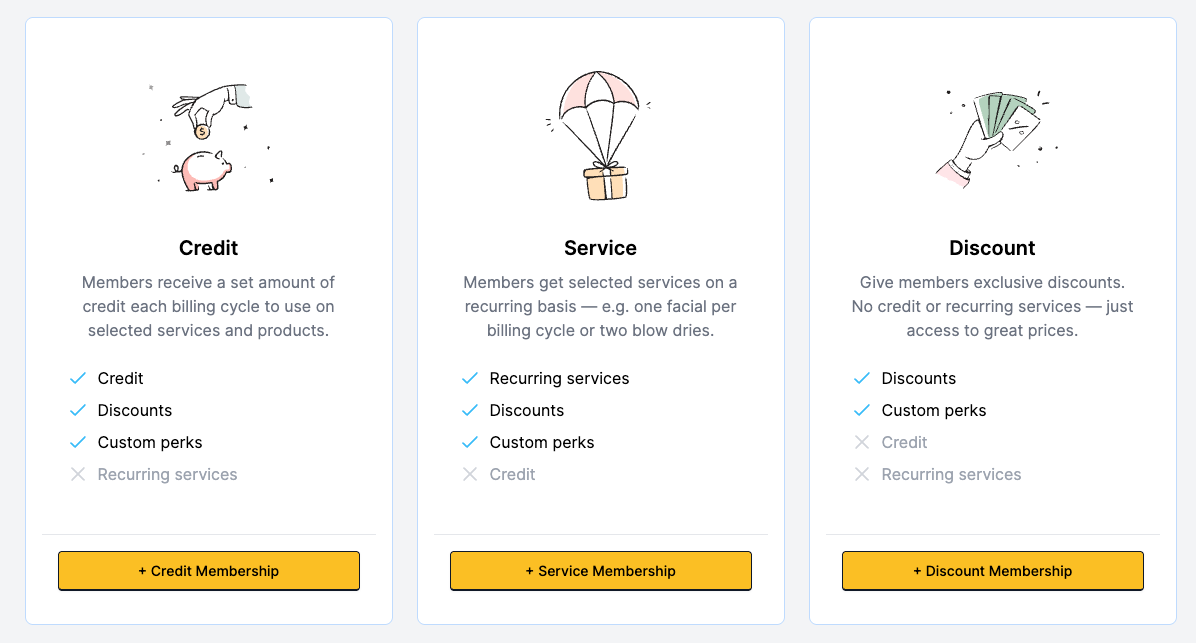Screen dimensions: 1196x643
Task: Select the Discount card heading
Action: (x=992, y=248)
